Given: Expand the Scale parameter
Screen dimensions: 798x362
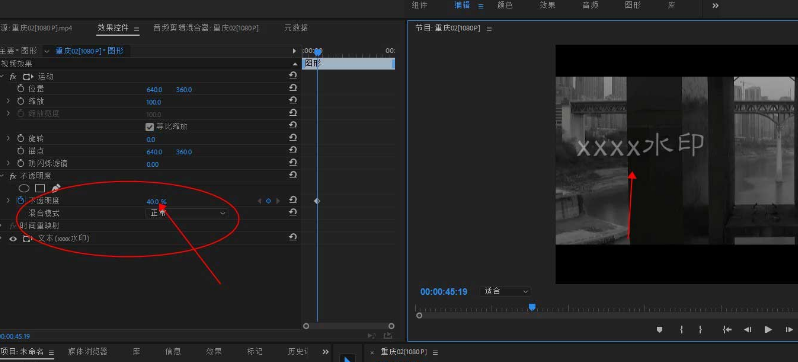Looking at the screenshot, I should [x=8, y=102].
